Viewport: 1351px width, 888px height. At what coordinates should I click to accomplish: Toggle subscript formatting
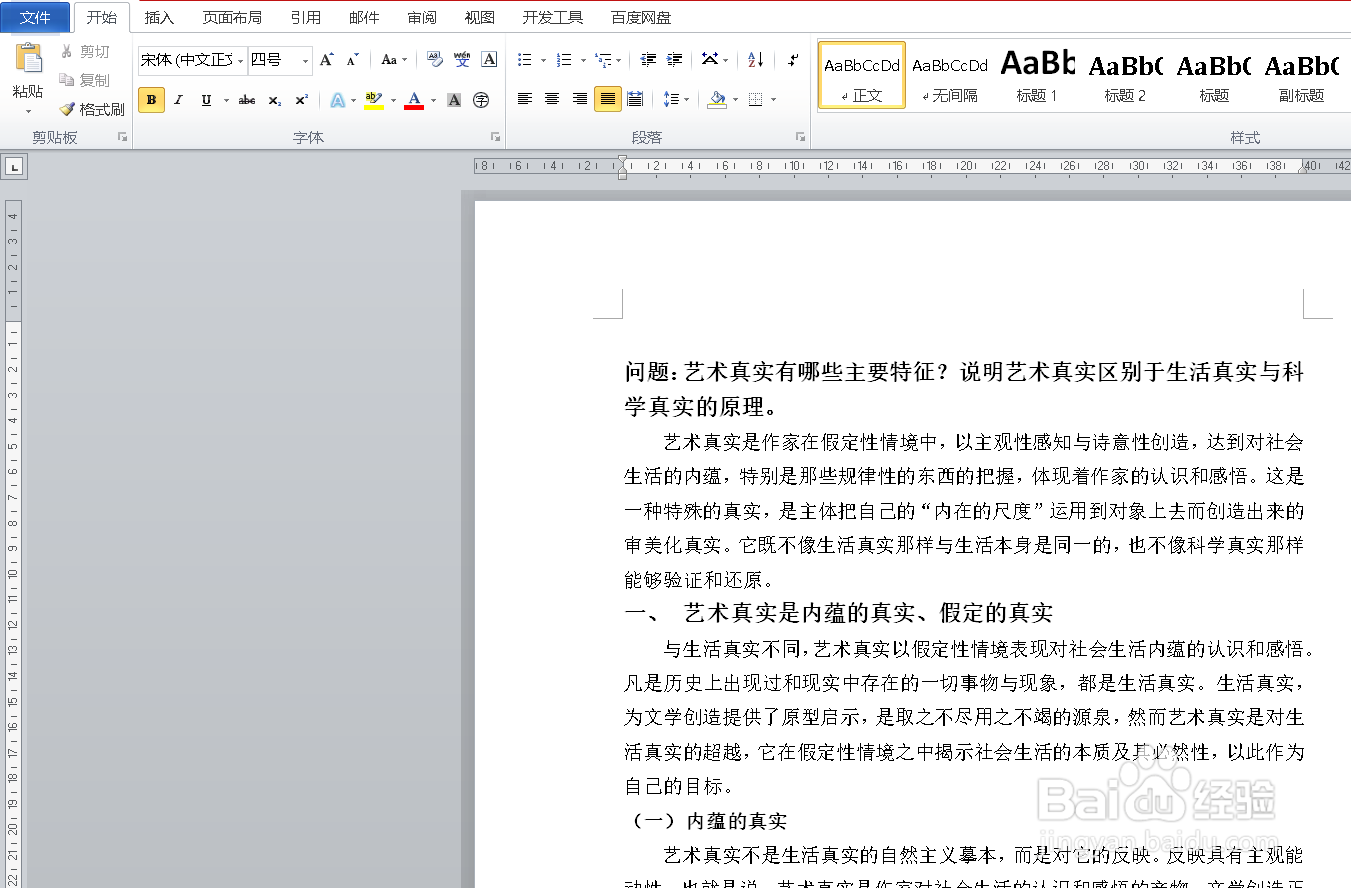pos(276,100)
